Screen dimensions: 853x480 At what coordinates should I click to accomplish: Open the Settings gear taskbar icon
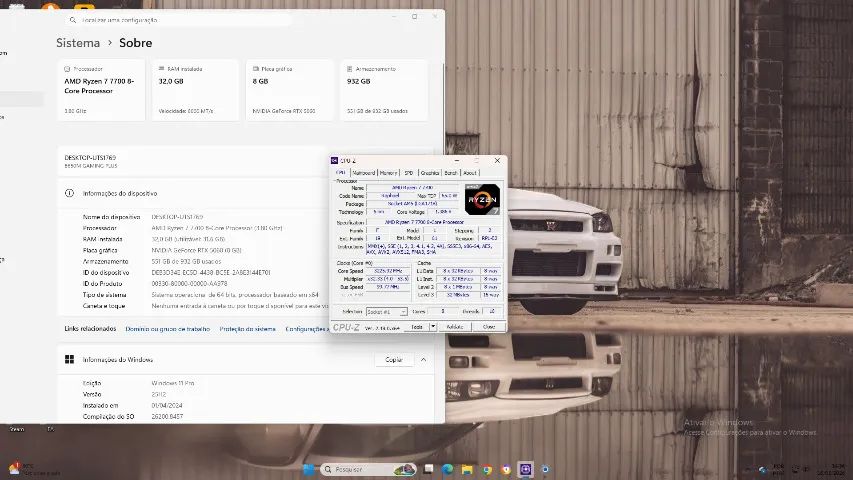tap(545, 469)
